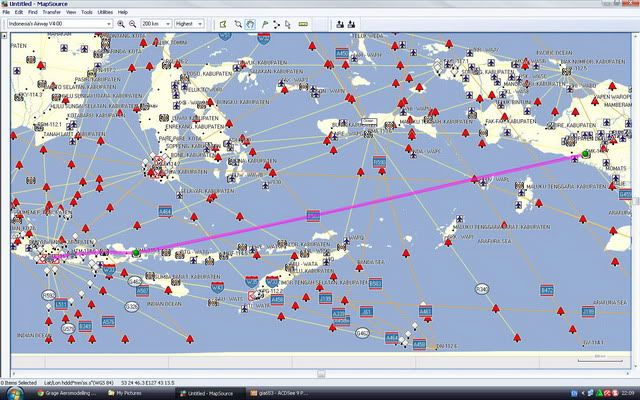The height and width of the screenshot is (400, 640).
Task: Switch to ACDSee taskbar button
Action: (280, 393)
